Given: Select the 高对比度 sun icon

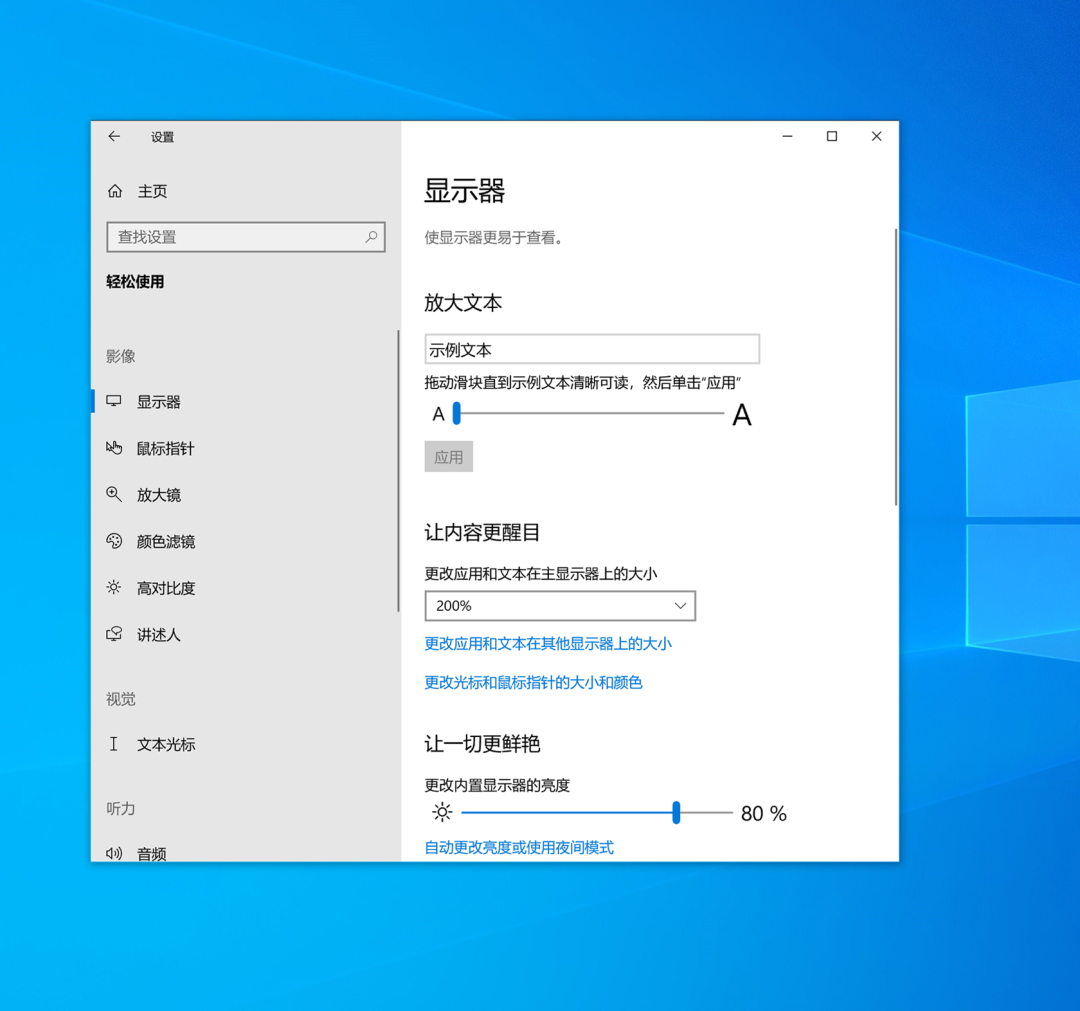Looking at the screenshot, I should pos(114,587).
